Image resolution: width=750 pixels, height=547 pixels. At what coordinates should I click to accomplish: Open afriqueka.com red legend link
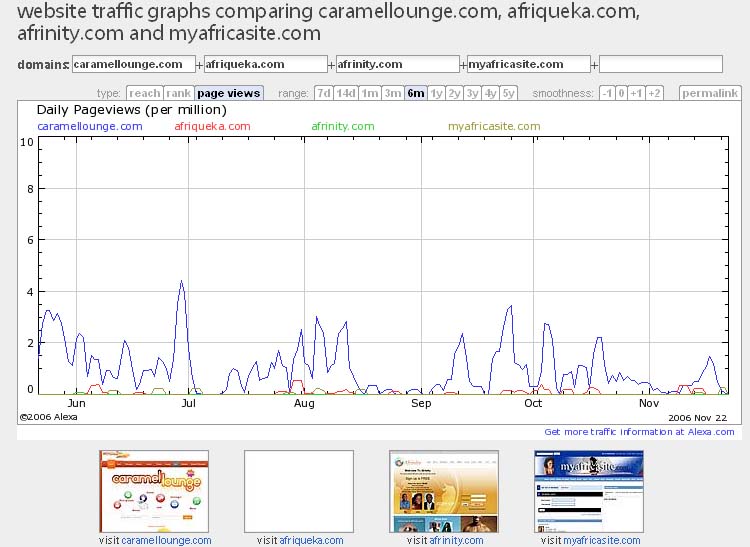pos(212,126)
